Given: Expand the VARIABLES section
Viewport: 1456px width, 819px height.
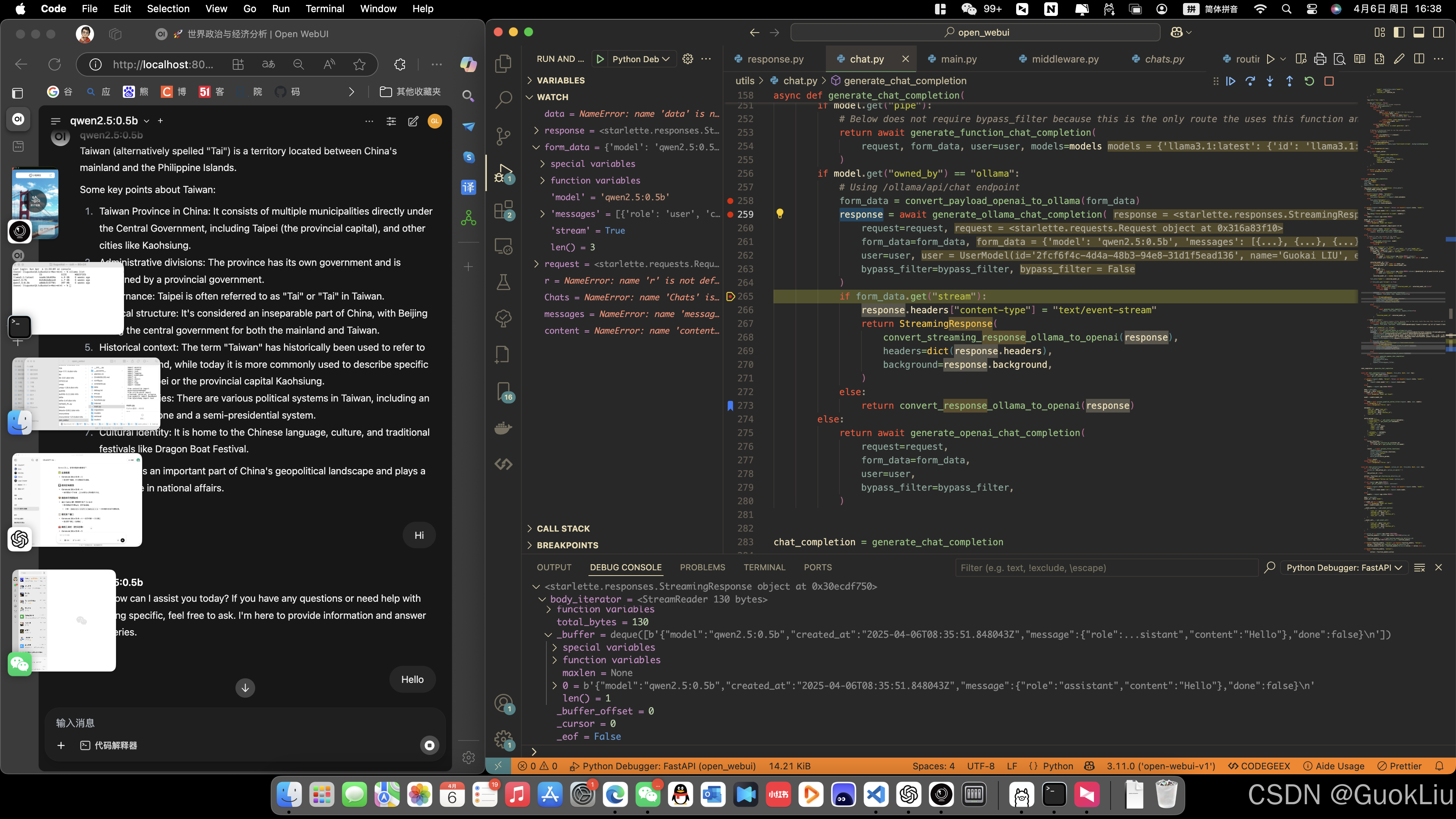Looking at the screenshot, I should tap(560, 80).
